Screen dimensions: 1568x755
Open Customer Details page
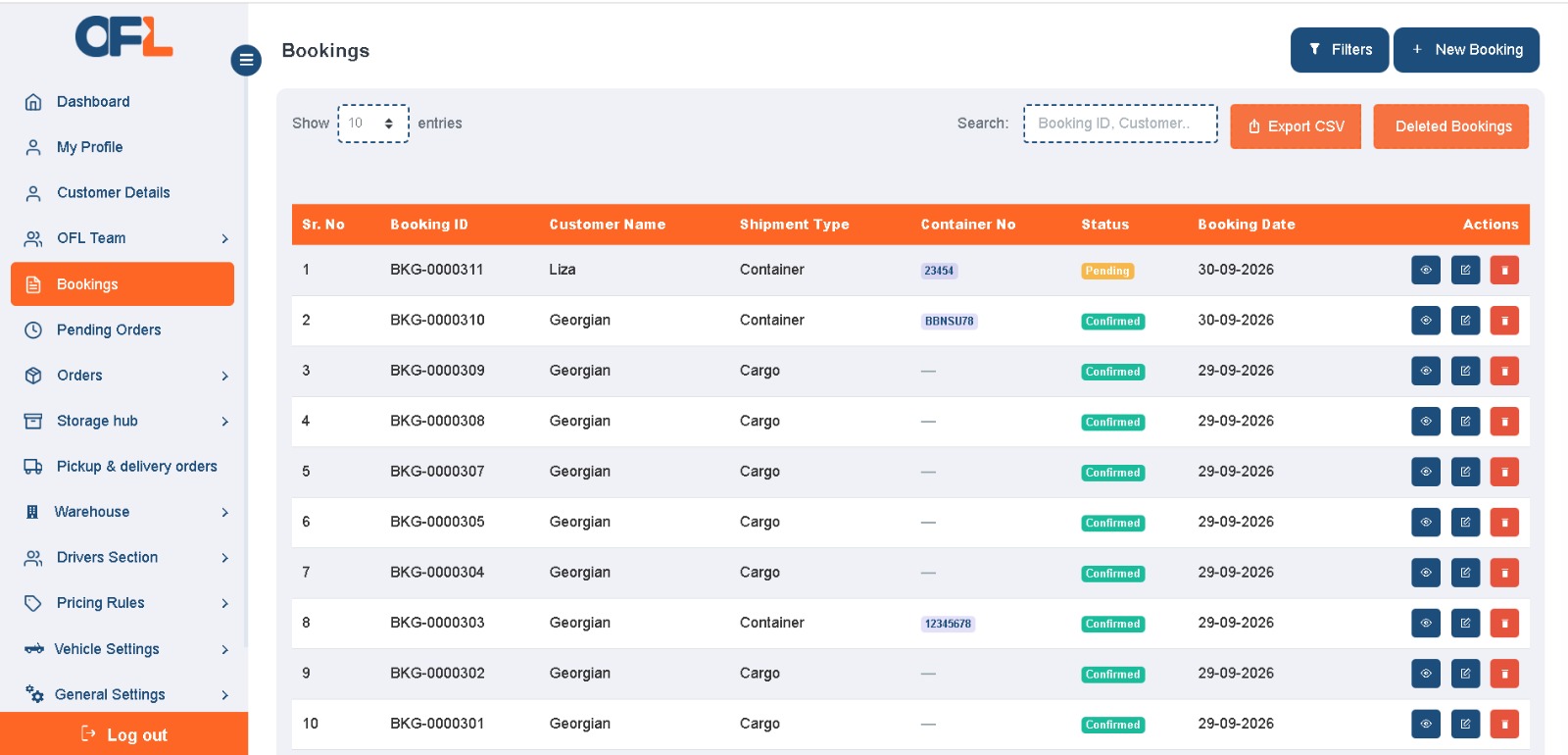[x=122, y=193]
